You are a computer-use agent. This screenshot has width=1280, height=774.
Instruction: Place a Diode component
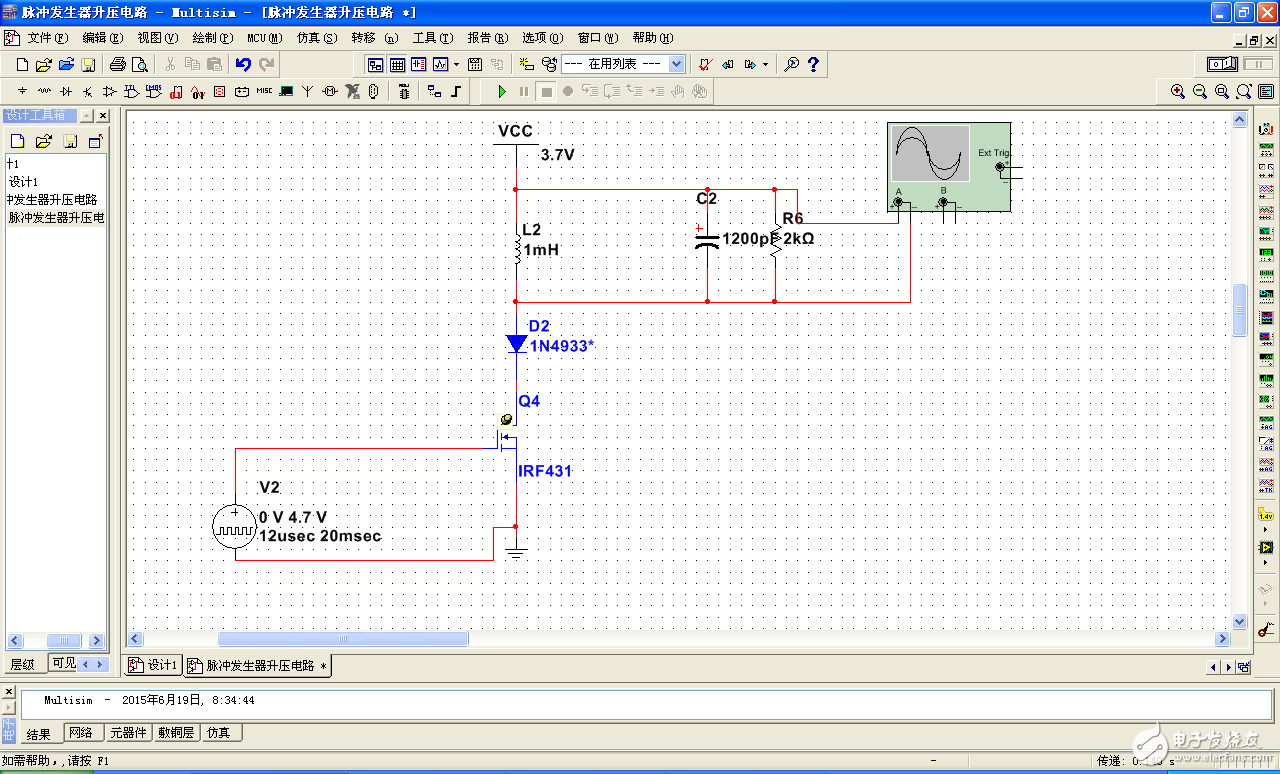(66, 91)
